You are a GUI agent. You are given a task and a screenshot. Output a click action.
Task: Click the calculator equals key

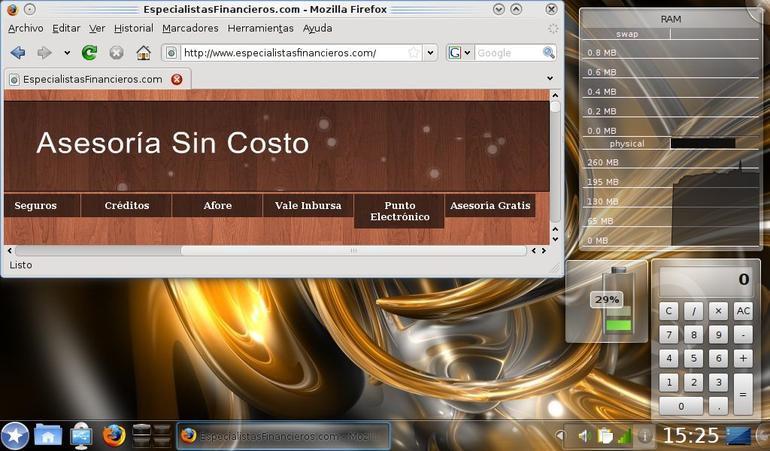(743, 394)
